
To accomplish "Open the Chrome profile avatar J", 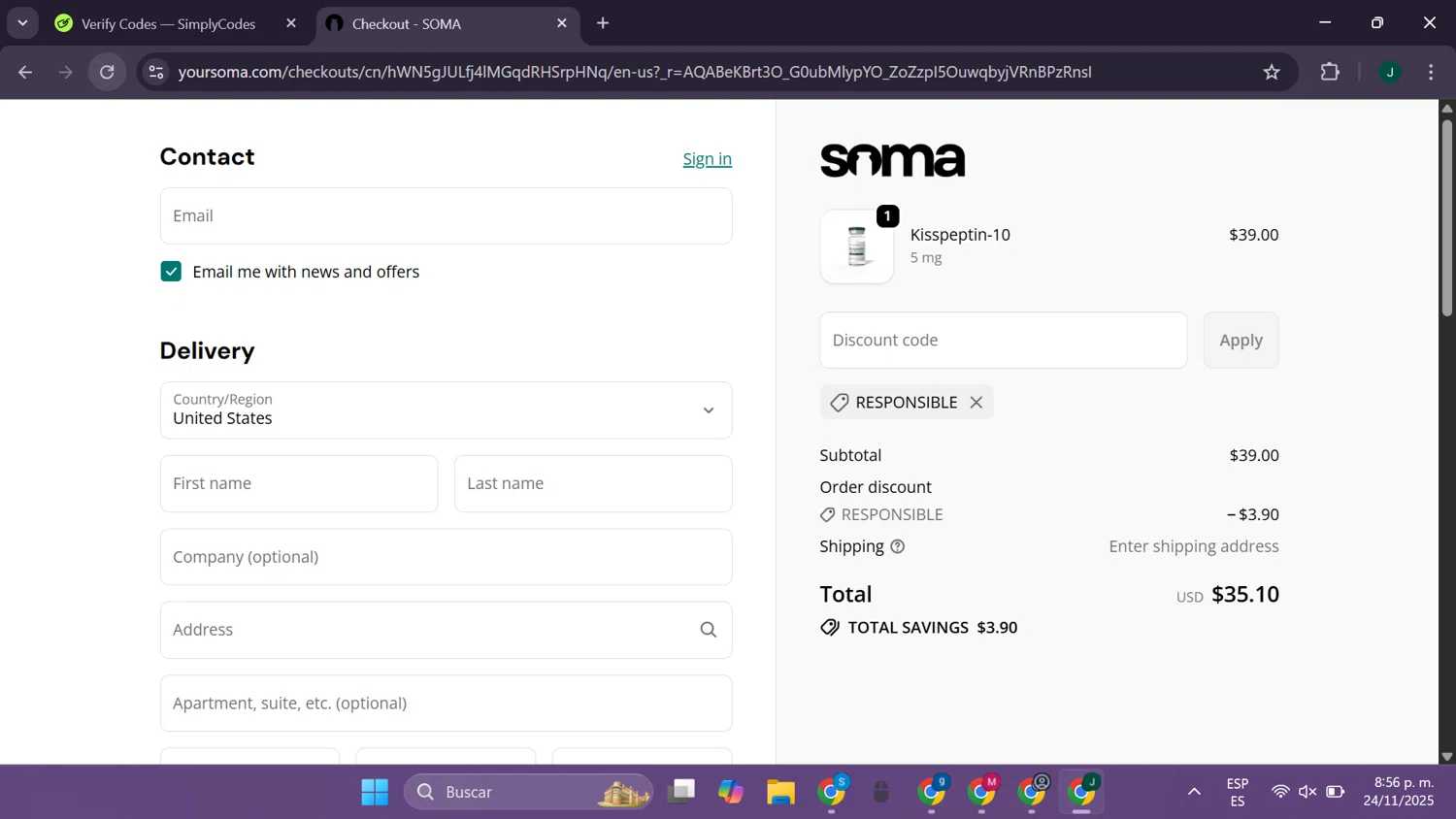I will pyautogui.click(x=1390, y=72).
